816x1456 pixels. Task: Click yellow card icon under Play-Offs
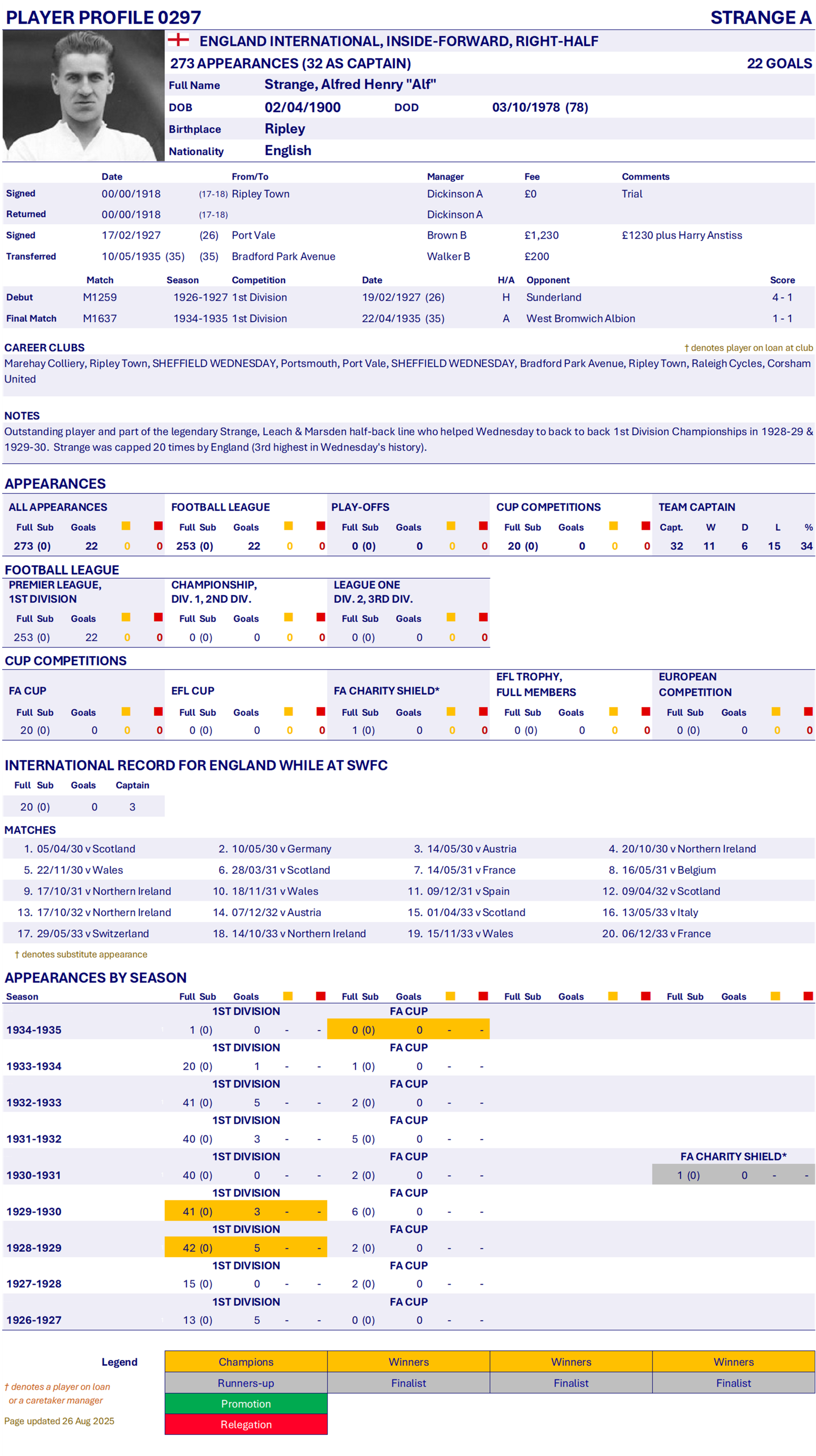pyautogui.click(x=451, y=526)
